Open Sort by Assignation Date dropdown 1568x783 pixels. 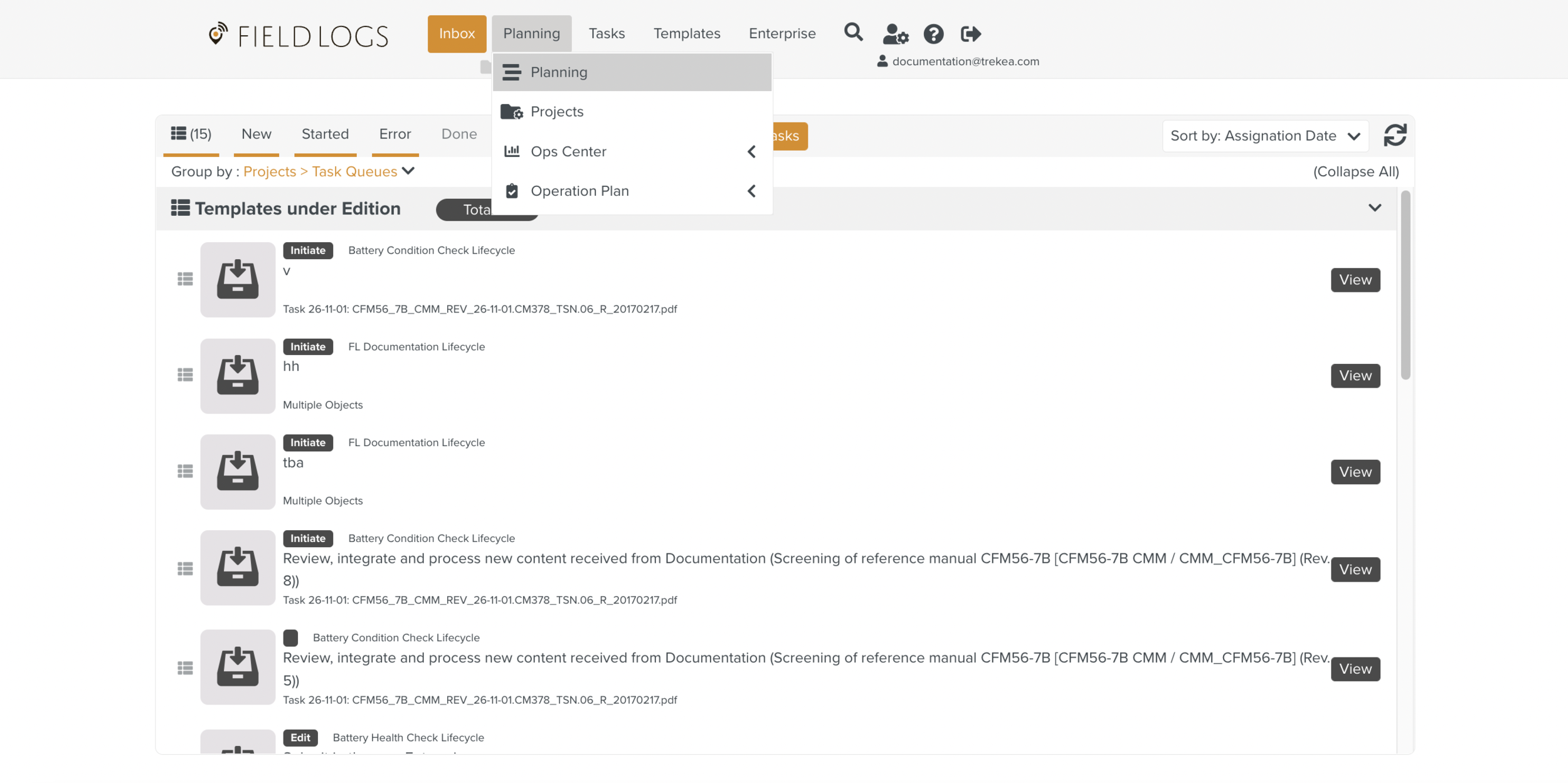click(1265, 136)
